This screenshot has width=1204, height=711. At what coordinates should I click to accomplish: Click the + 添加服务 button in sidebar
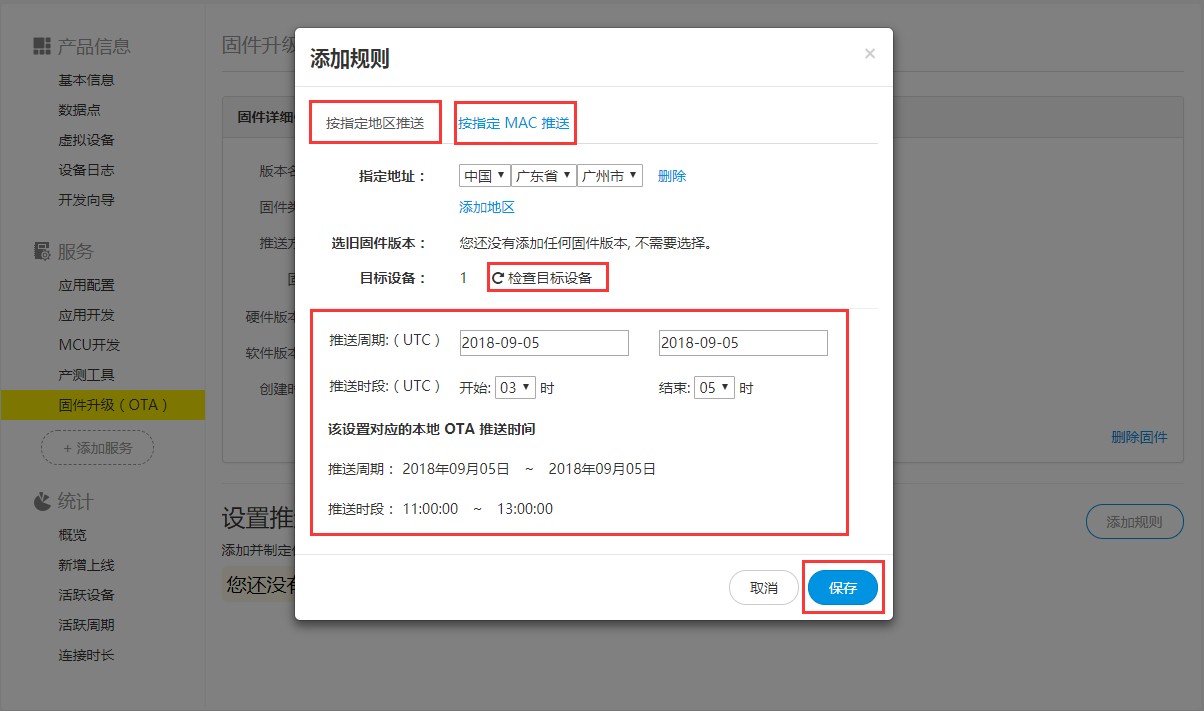(x=97, y=448)
